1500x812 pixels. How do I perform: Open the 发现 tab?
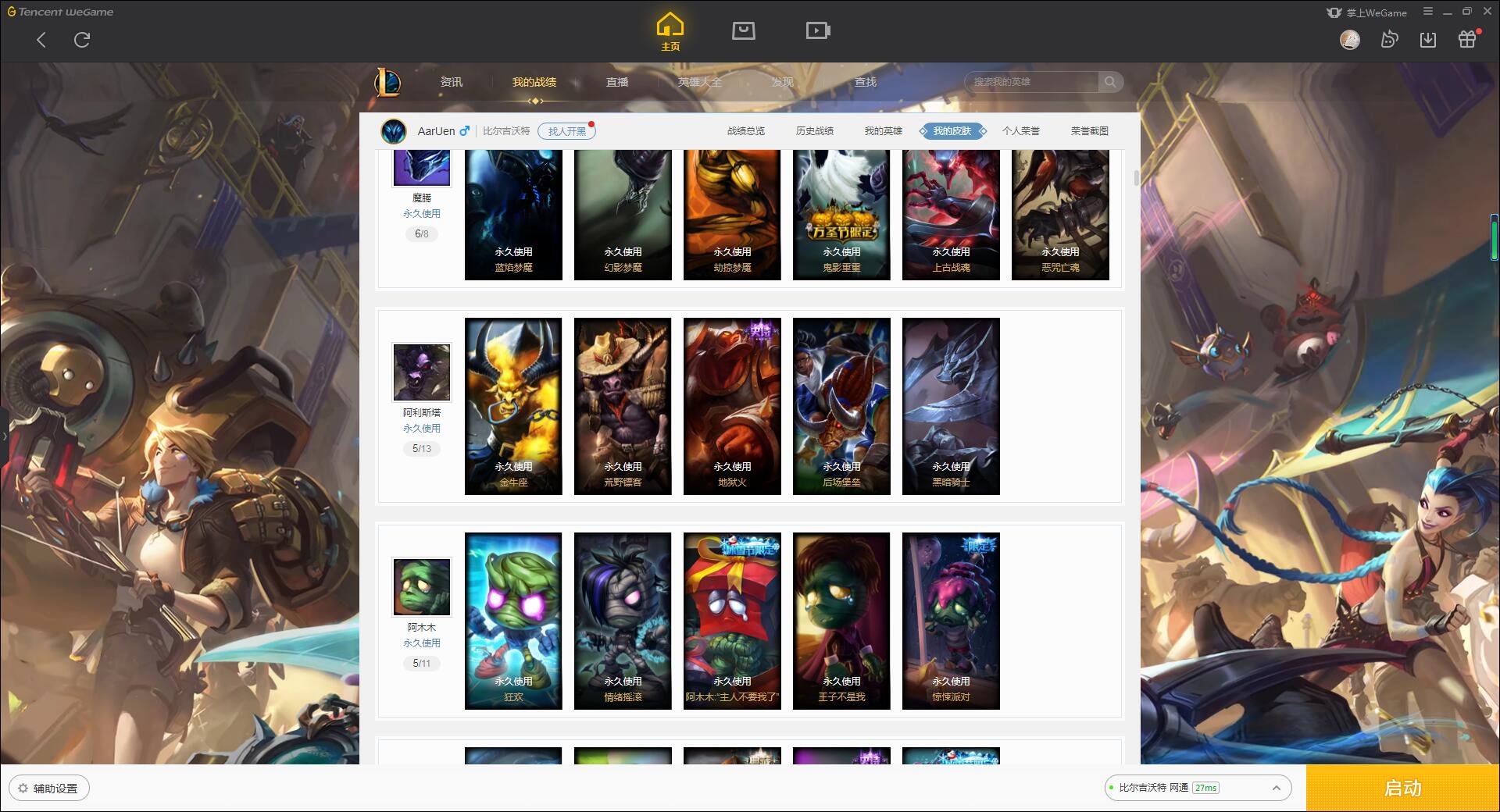(x=783, y=82)
